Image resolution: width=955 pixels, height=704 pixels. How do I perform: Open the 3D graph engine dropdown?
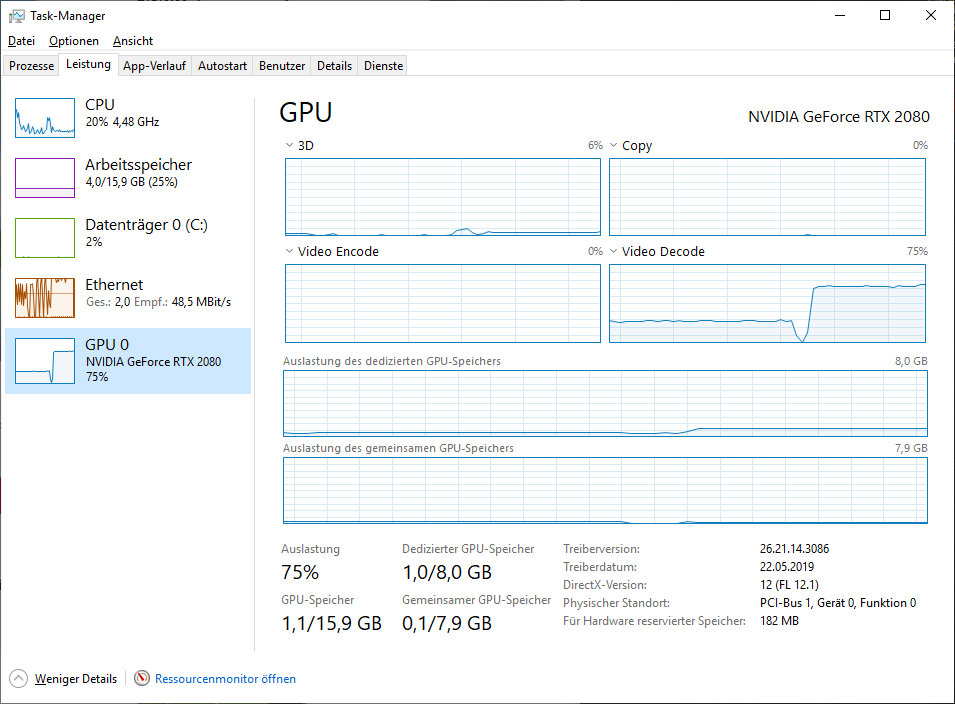[290, 146]
